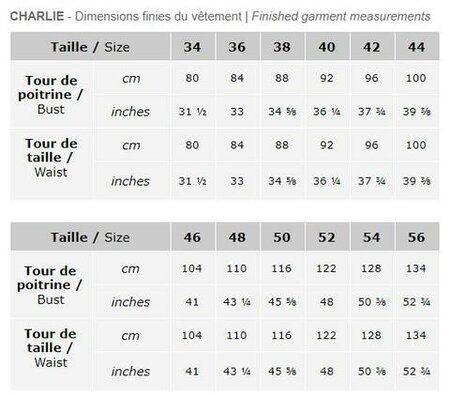
Task: Click the second table's Tour de poitrine / Bust label
Action: coord(50,285)
